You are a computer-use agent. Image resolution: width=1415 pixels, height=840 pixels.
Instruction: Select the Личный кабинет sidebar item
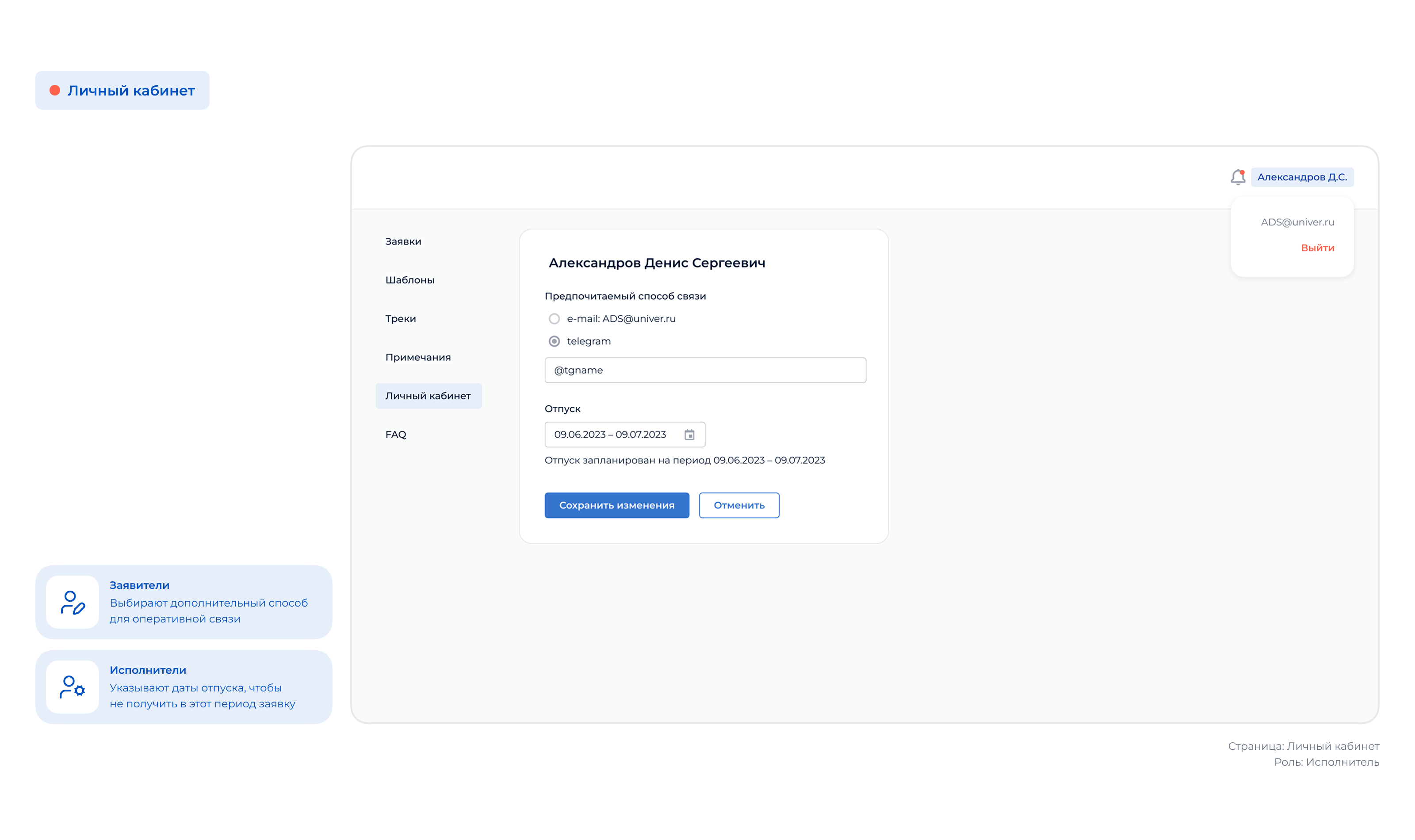(x=428, y=396)
